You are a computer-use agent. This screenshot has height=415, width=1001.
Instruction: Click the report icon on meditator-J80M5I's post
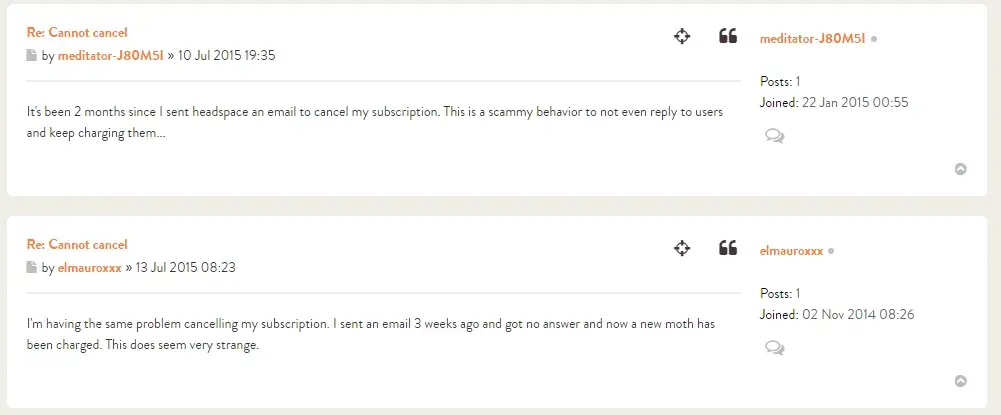click(x=682, y=37)
